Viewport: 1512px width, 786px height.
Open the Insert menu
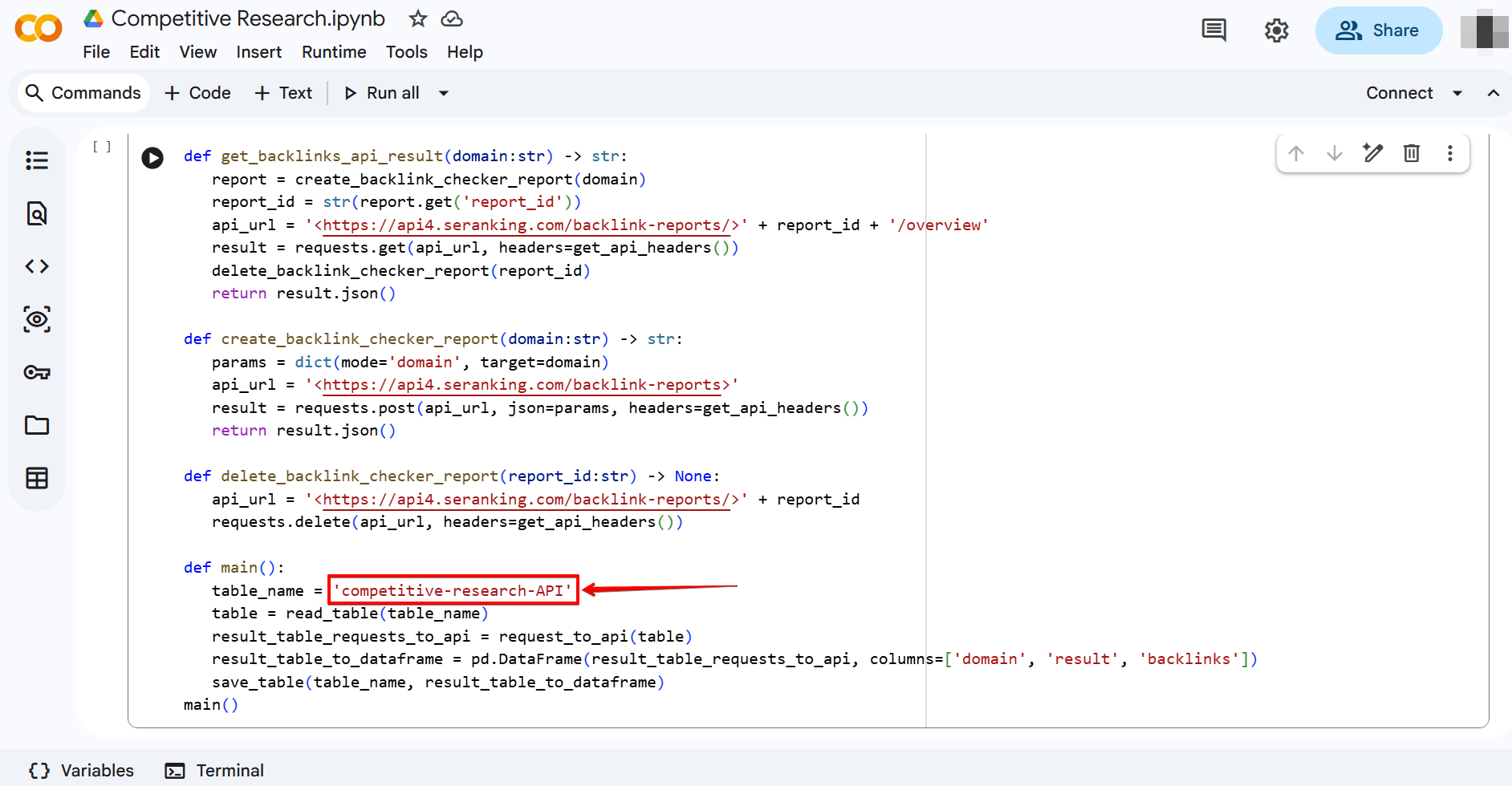[259, 52]
